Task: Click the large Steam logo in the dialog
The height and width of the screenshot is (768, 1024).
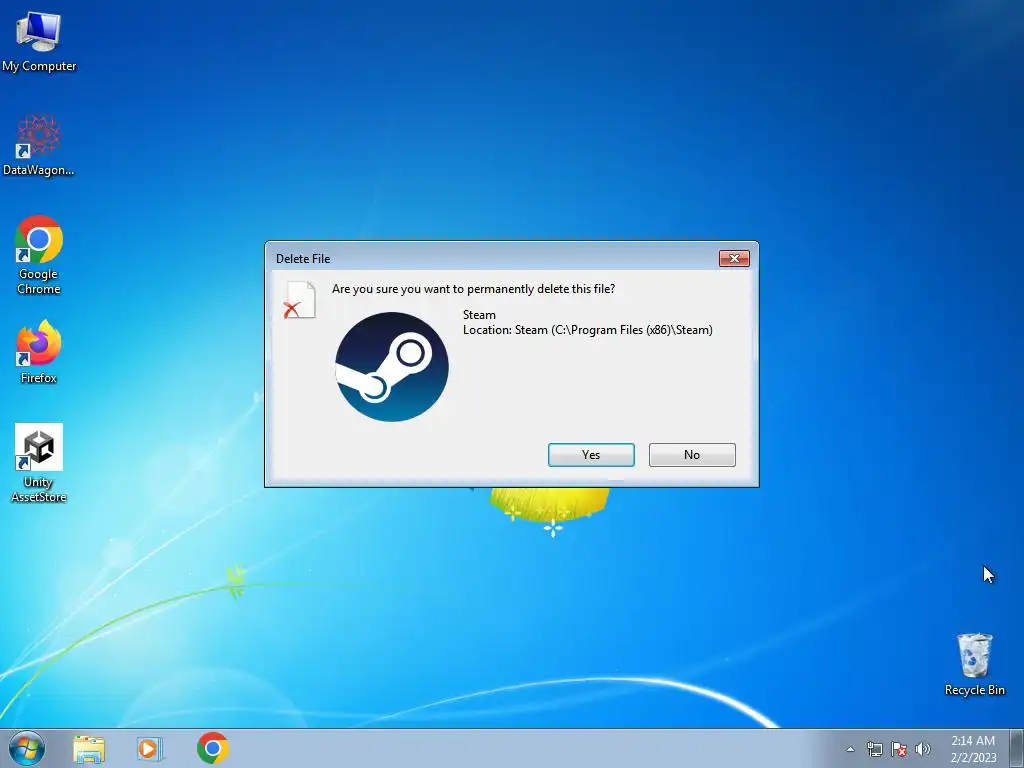Action: tap(392, 367)
